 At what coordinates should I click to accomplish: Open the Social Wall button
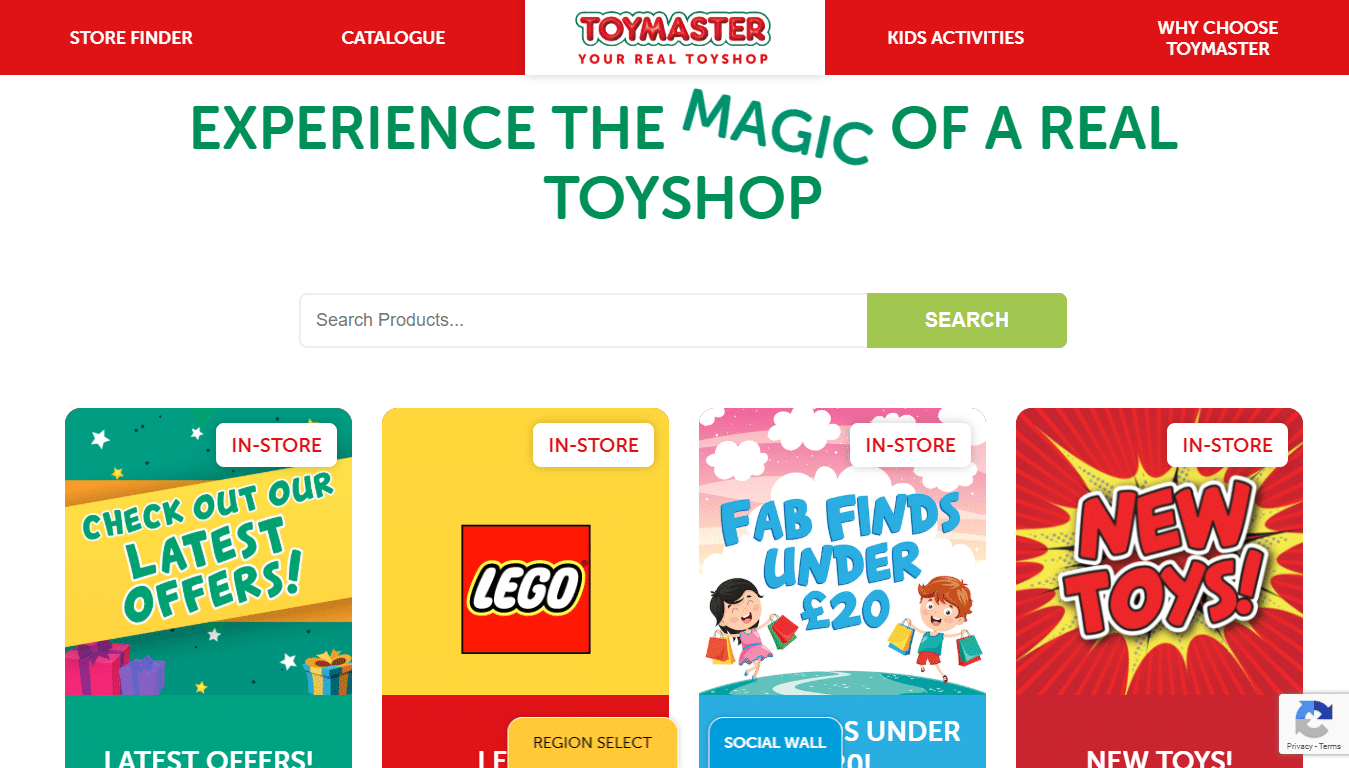pos(775,743)
